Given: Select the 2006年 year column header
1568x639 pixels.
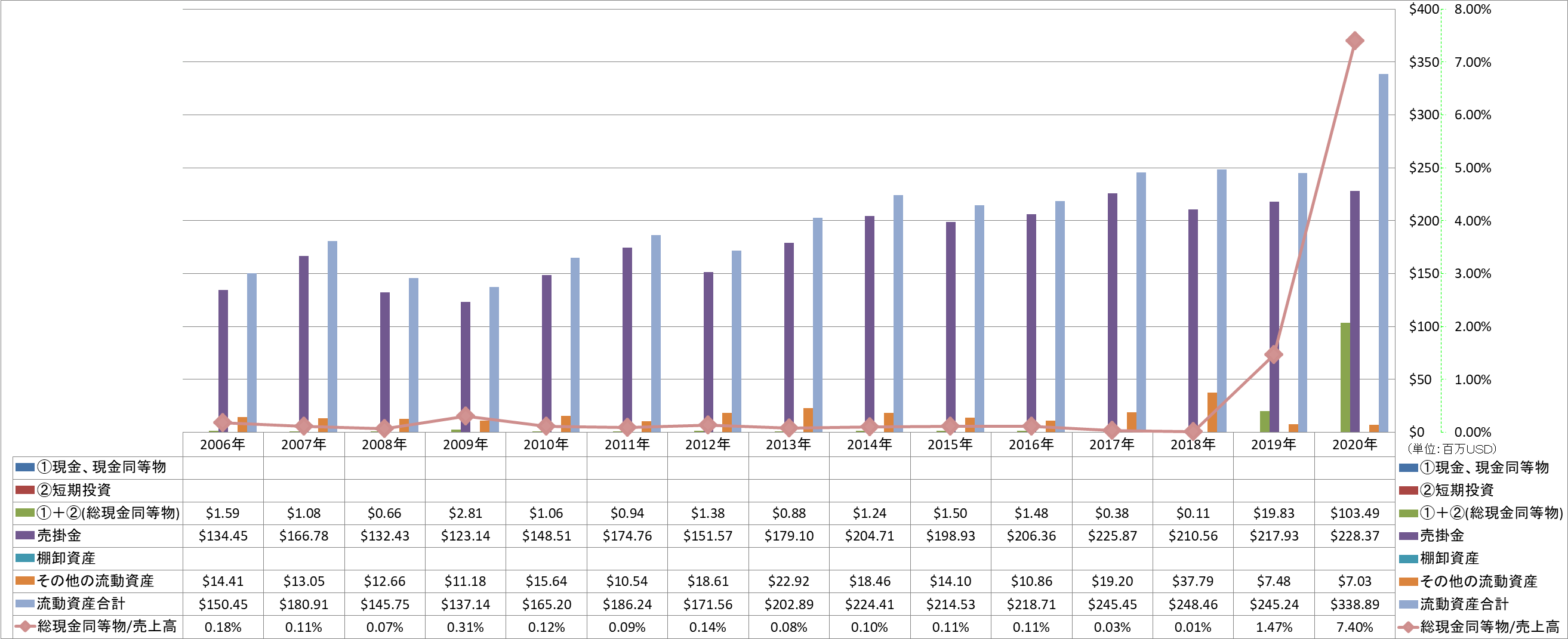Looking at the screenshot, I should (223, 444).
